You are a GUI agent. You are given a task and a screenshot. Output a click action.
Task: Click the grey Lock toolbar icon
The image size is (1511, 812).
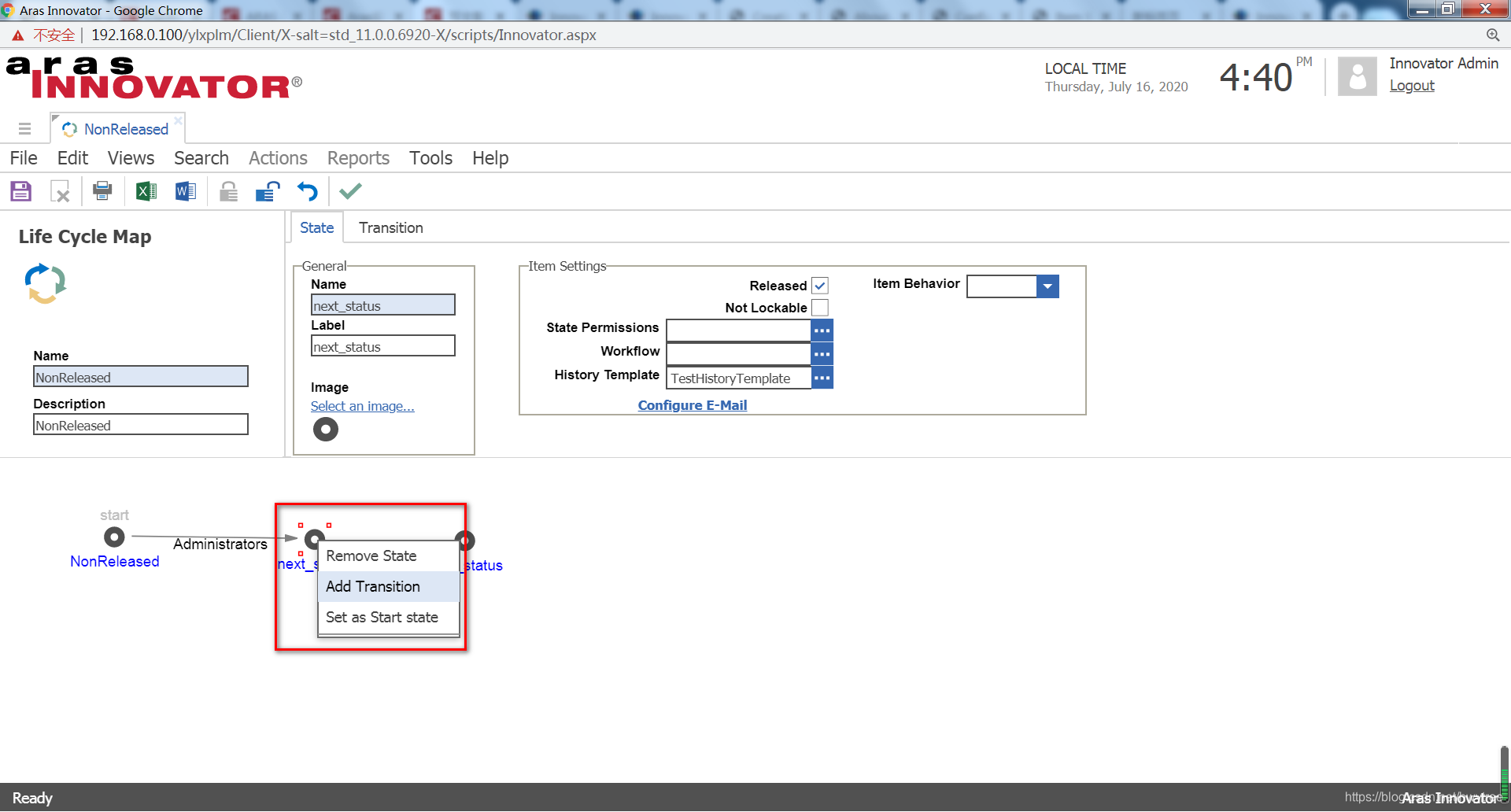click(x=228, y=191)
